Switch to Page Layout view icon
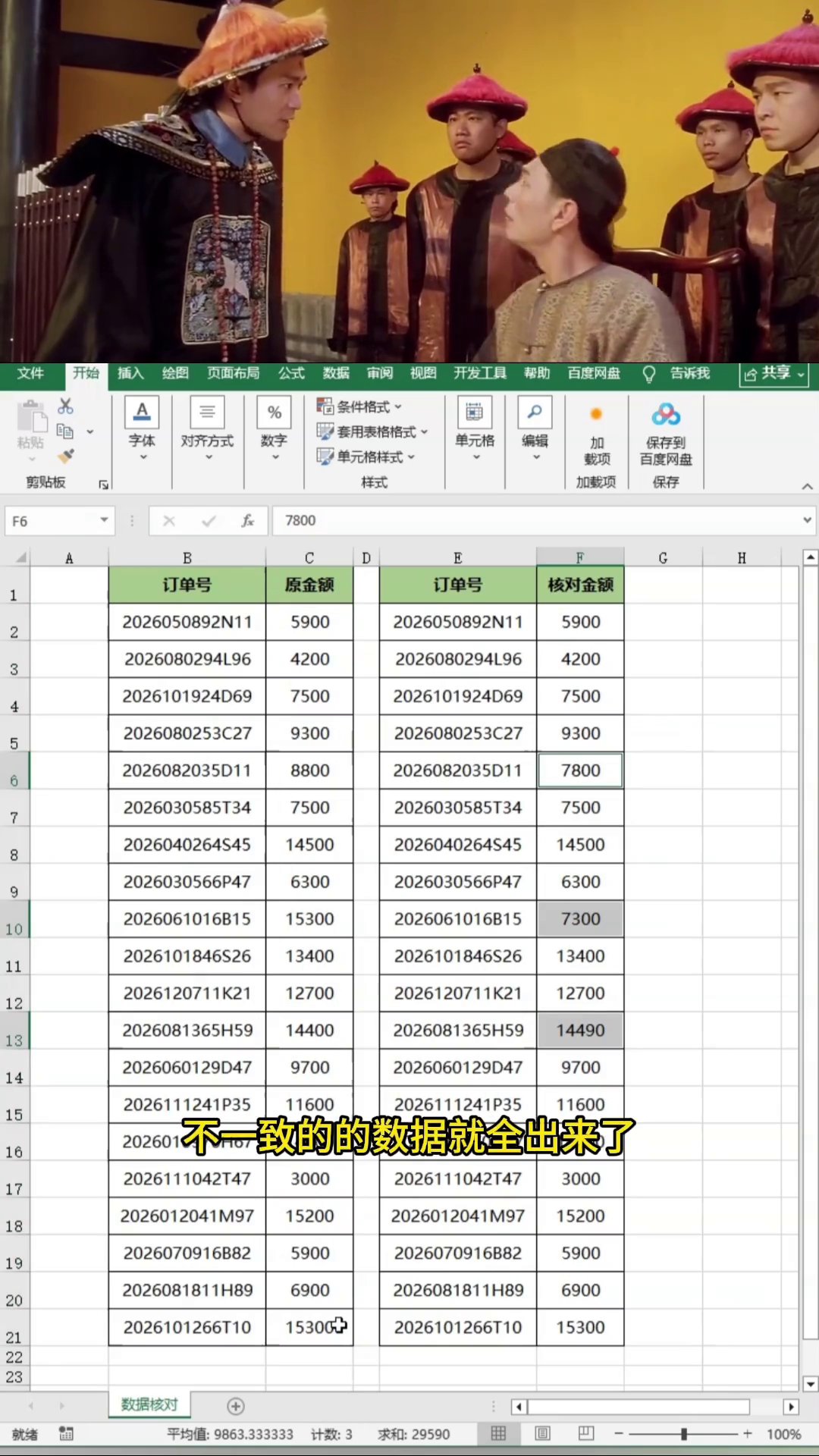The width and height of the screenshot is (819, 1456). (542, 1433)
